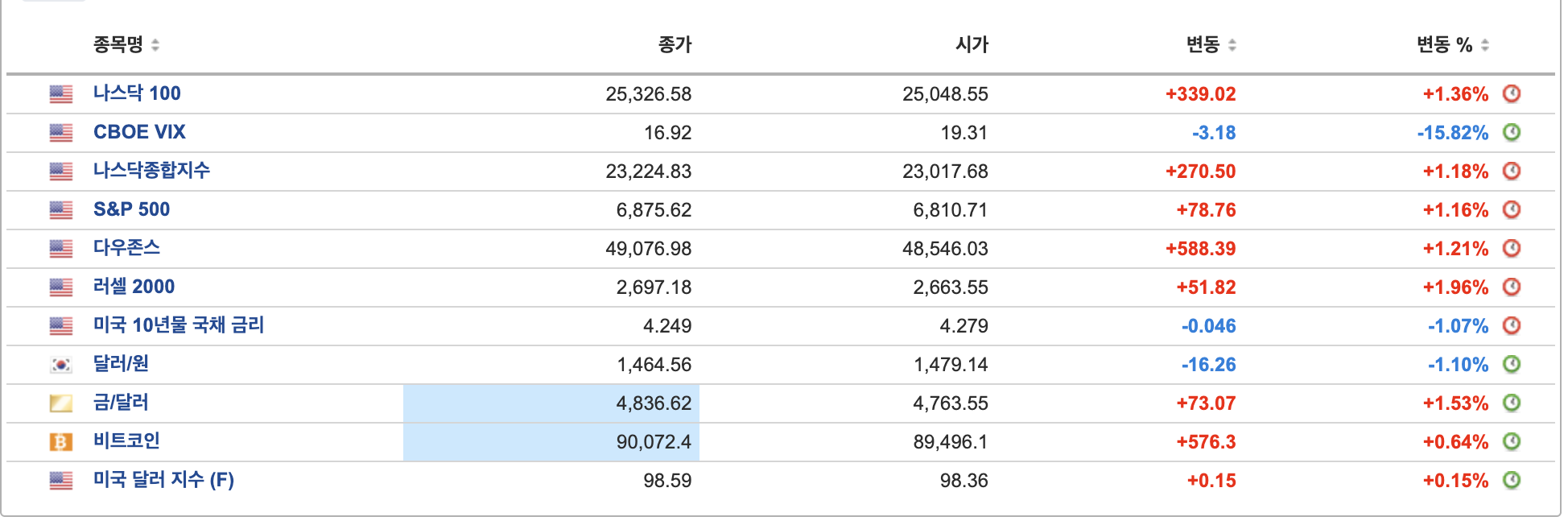Image resolution: width=1568 pixels, height=525 pixels.
Task: Click the US flag icon beside 나스닥 100
Action: [x=61, y=94]
